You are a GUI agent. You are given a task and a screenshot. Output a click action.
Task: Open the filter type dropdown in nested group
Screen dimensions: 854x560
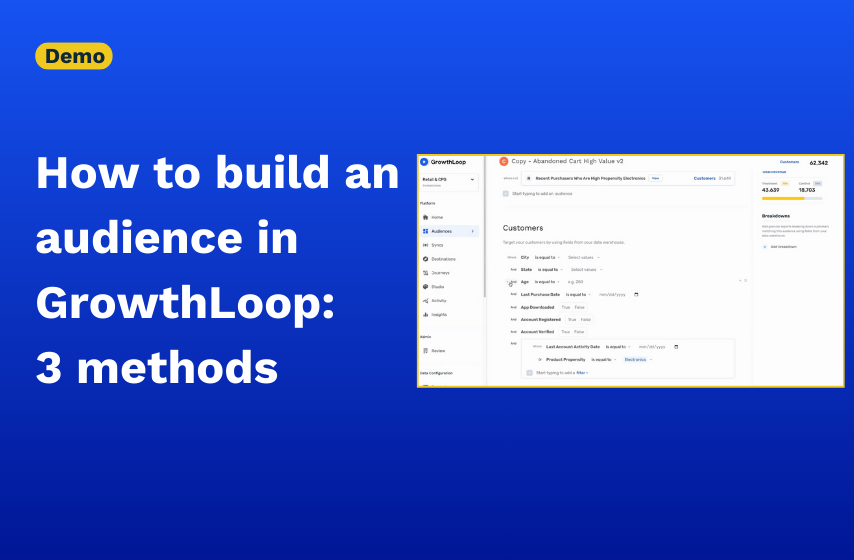click(582, 373)
